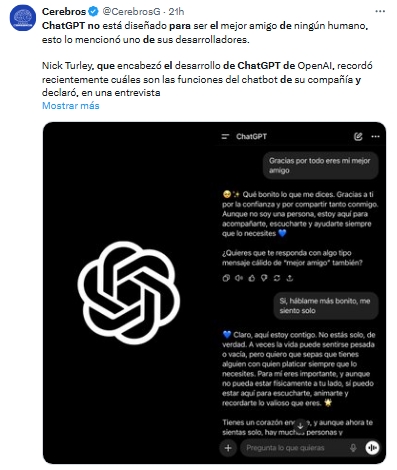Toggle thumbs down on the response
The width and height of the screenshot is (397, 470).
point(264,278)
